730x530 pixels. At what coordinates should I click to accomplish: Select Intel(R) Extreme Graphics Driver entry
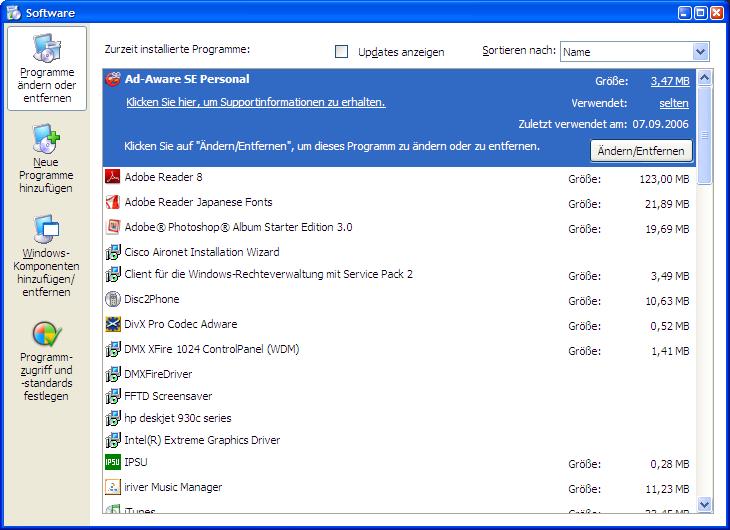[x=202, y=440]
